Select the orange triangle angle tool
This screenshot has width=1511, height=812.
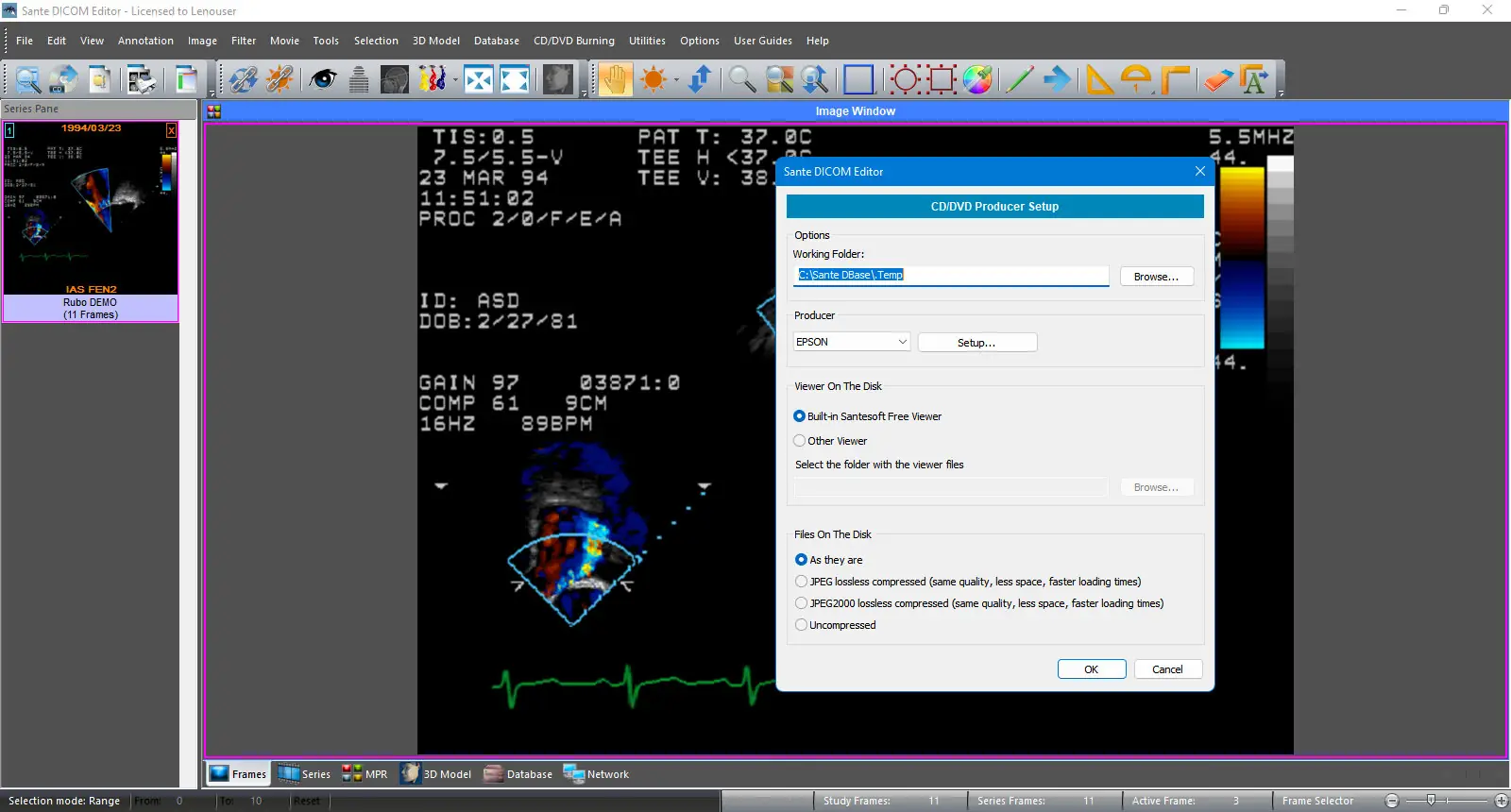coord(1098,79)
